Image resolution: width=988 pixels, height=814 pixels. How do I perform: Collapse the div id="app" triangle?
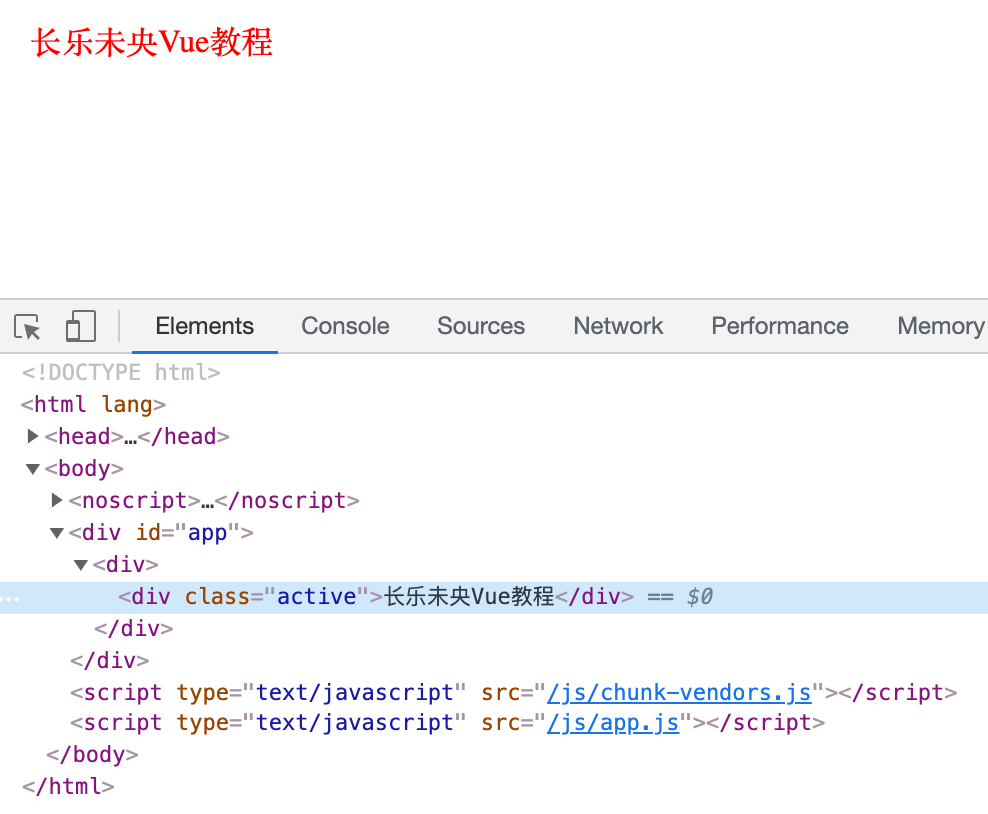(x=57, y=533)
